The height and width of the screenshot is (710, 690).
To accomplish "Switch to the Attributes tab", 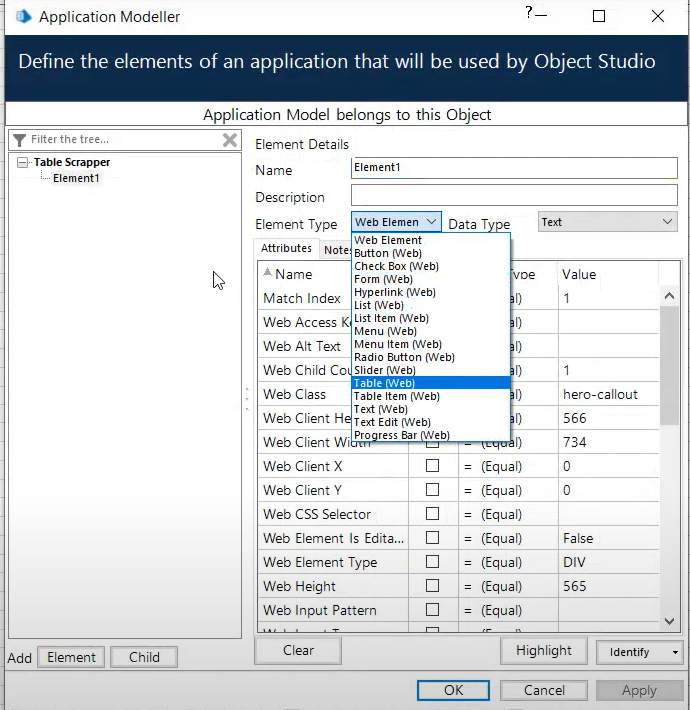I will click(x=287, y=248).
